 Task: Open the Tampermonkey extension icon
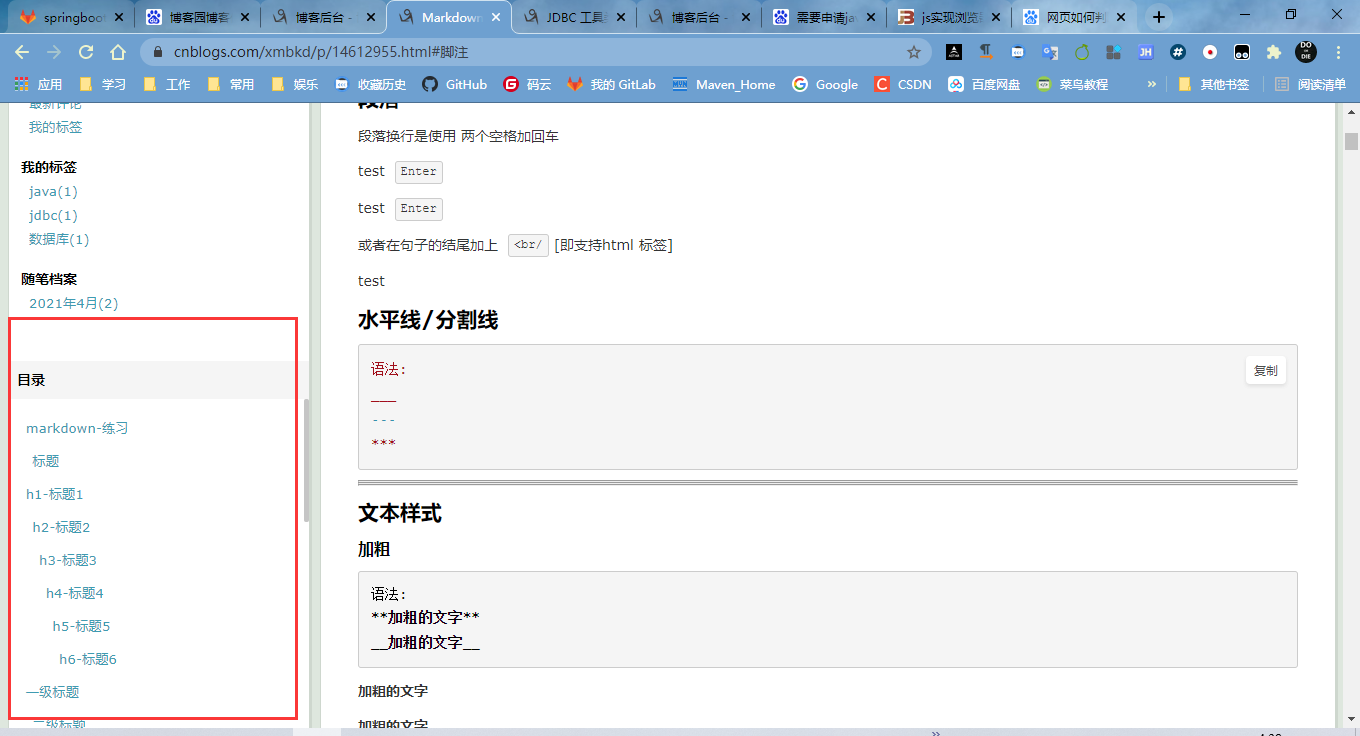point(1242,52)
